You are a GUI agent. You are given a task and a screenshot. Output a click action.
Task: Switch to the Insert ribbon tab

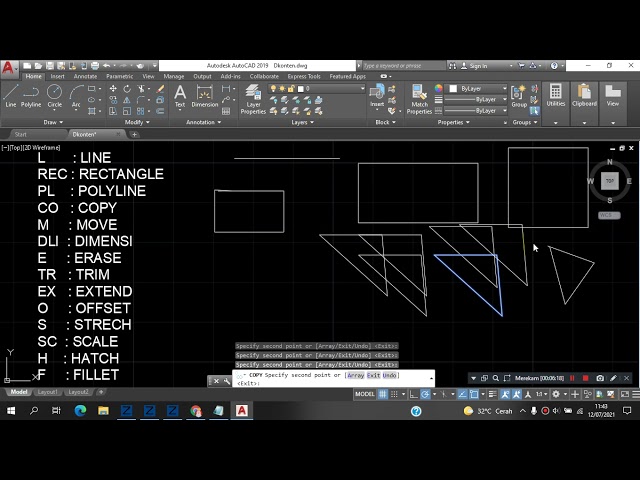click(x=58, y=76)
